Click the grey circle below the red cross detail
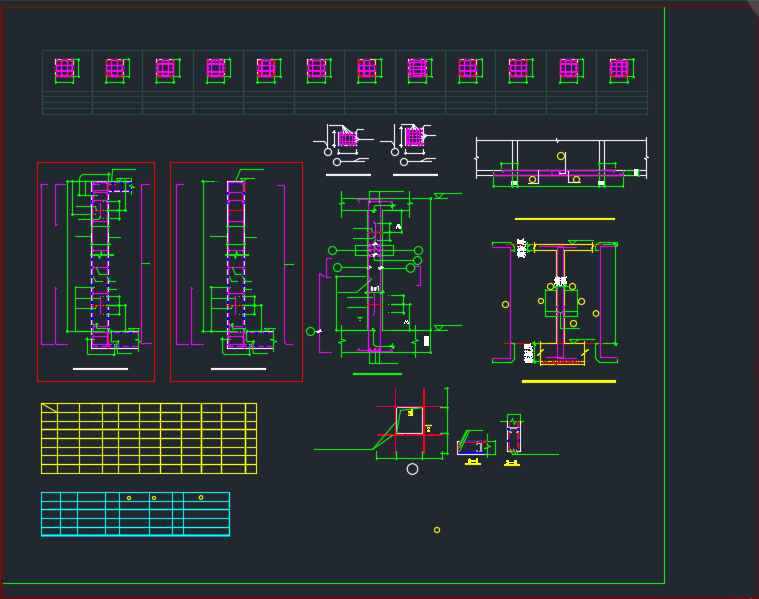Viewport: 759px width, 599px height. 412,469
